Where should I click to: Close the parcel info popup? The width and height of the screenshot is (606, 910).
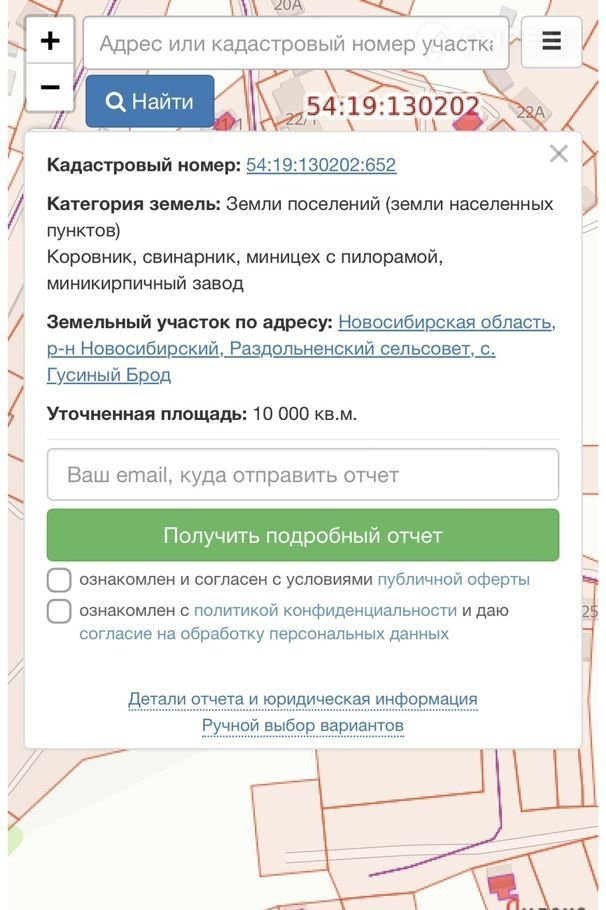(x=558, y=154)
